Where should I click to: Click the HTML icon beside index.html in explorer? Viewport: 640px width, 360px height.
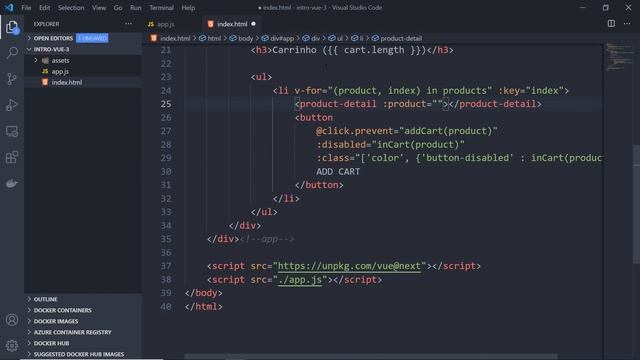pos(45,82)
